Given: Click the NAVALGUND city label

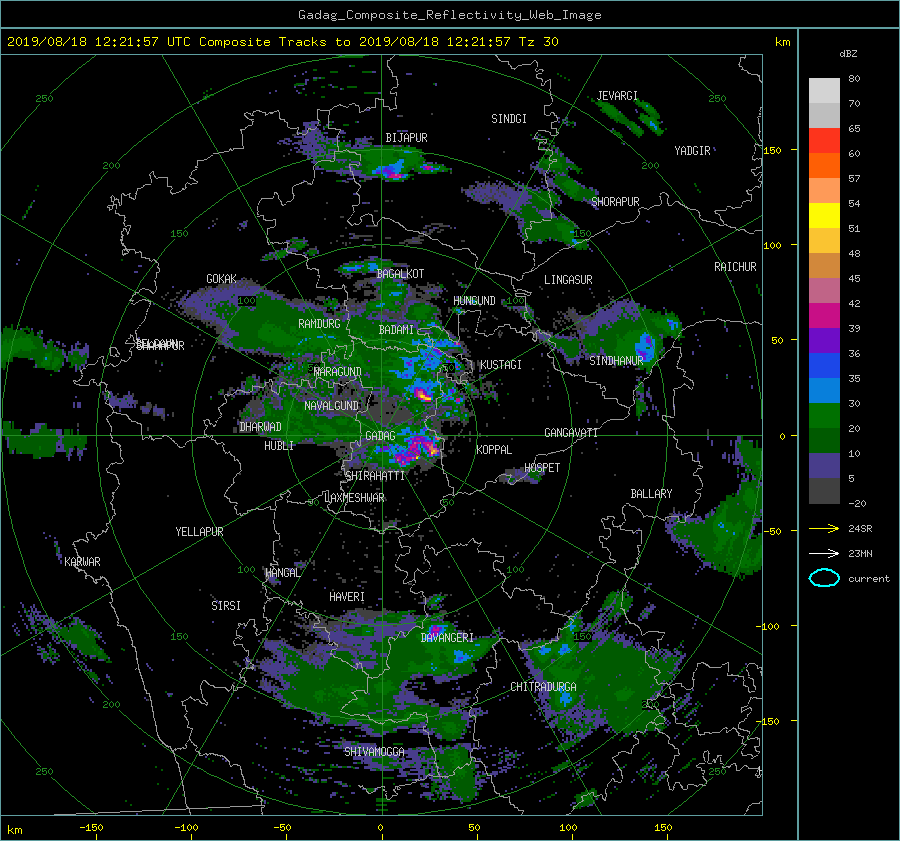Looking at the screenshot, I should [x=331, y=406].
